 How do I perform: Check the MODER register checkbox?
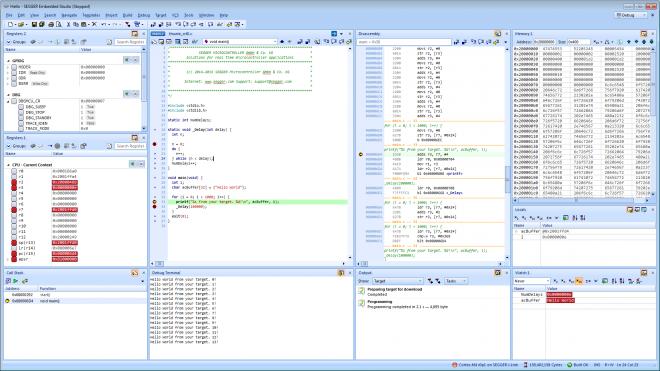point(14,67)
